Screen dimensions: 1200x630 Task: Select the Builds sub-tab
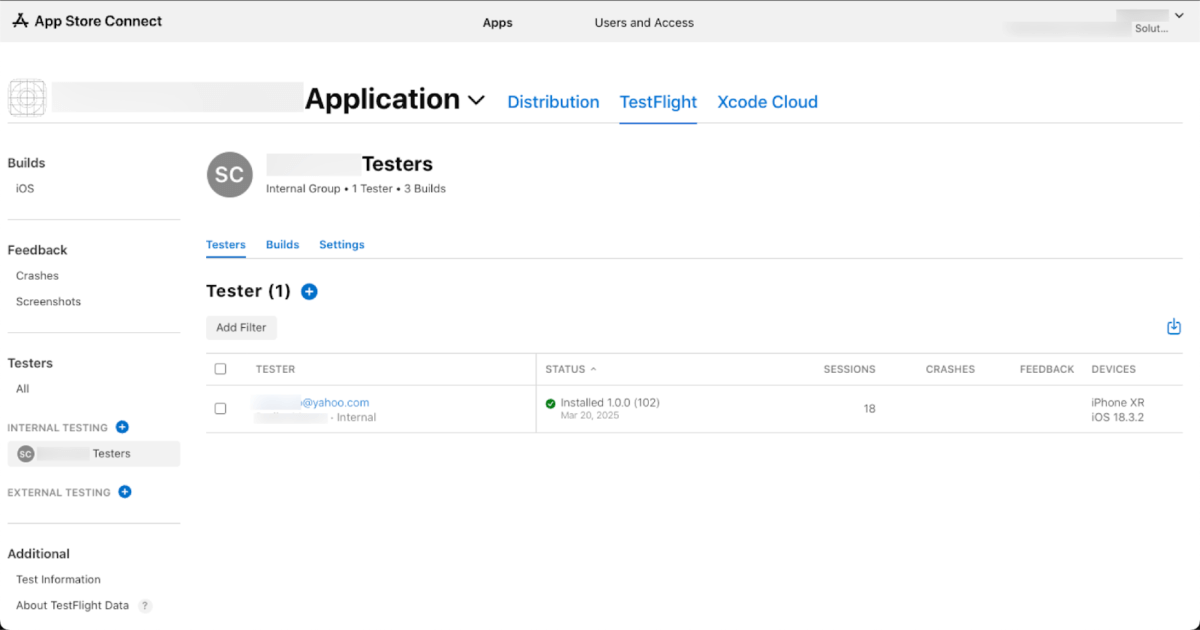click(282, 245)
